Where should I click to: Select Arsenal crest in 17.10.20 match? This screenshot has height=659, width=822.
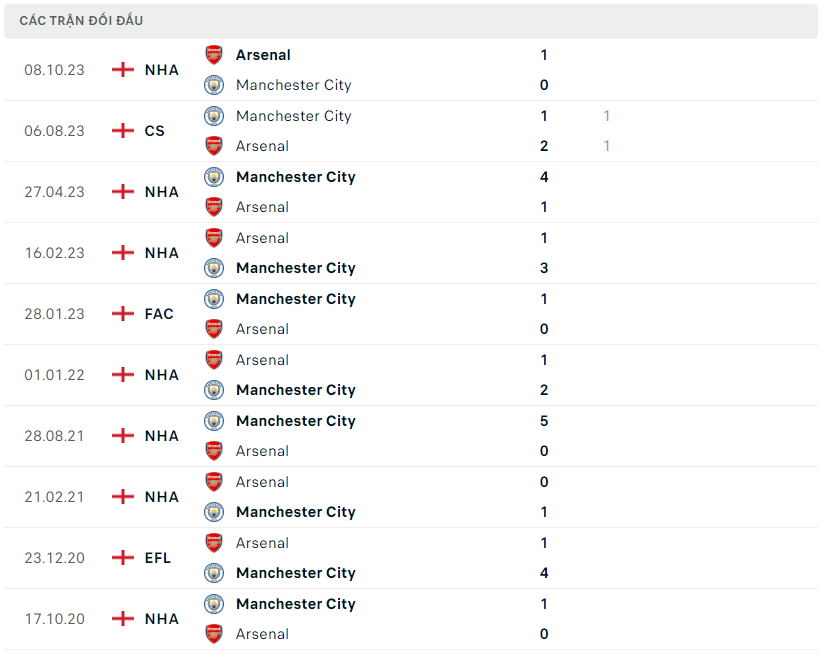point(214,634)
